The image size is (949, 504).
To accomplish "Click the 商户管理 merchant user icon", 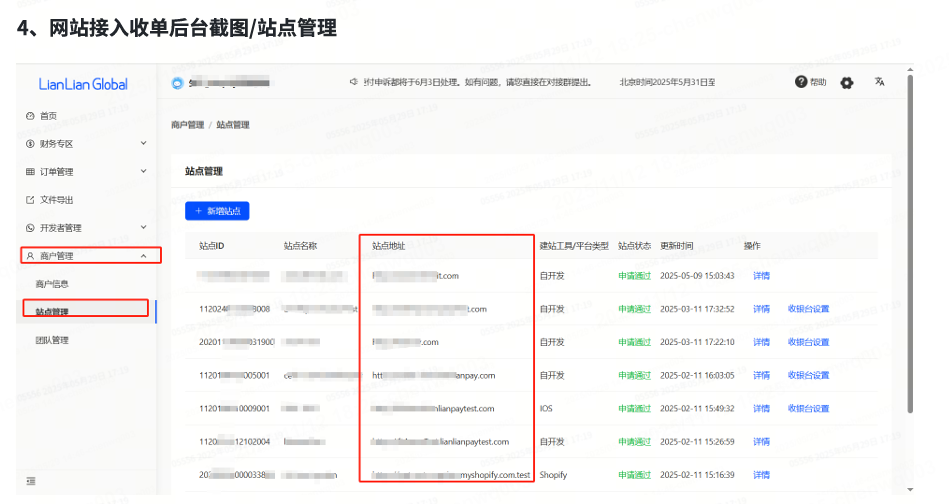I will 30,256.
